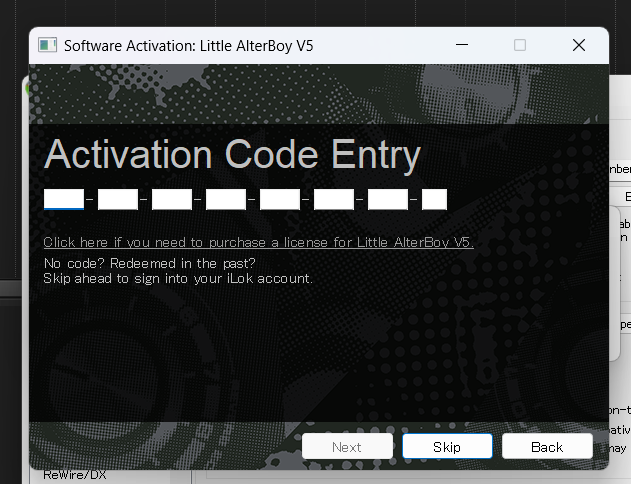Click the second activation code field
Viewport: 631px width, 484px height.
point(118,200)
